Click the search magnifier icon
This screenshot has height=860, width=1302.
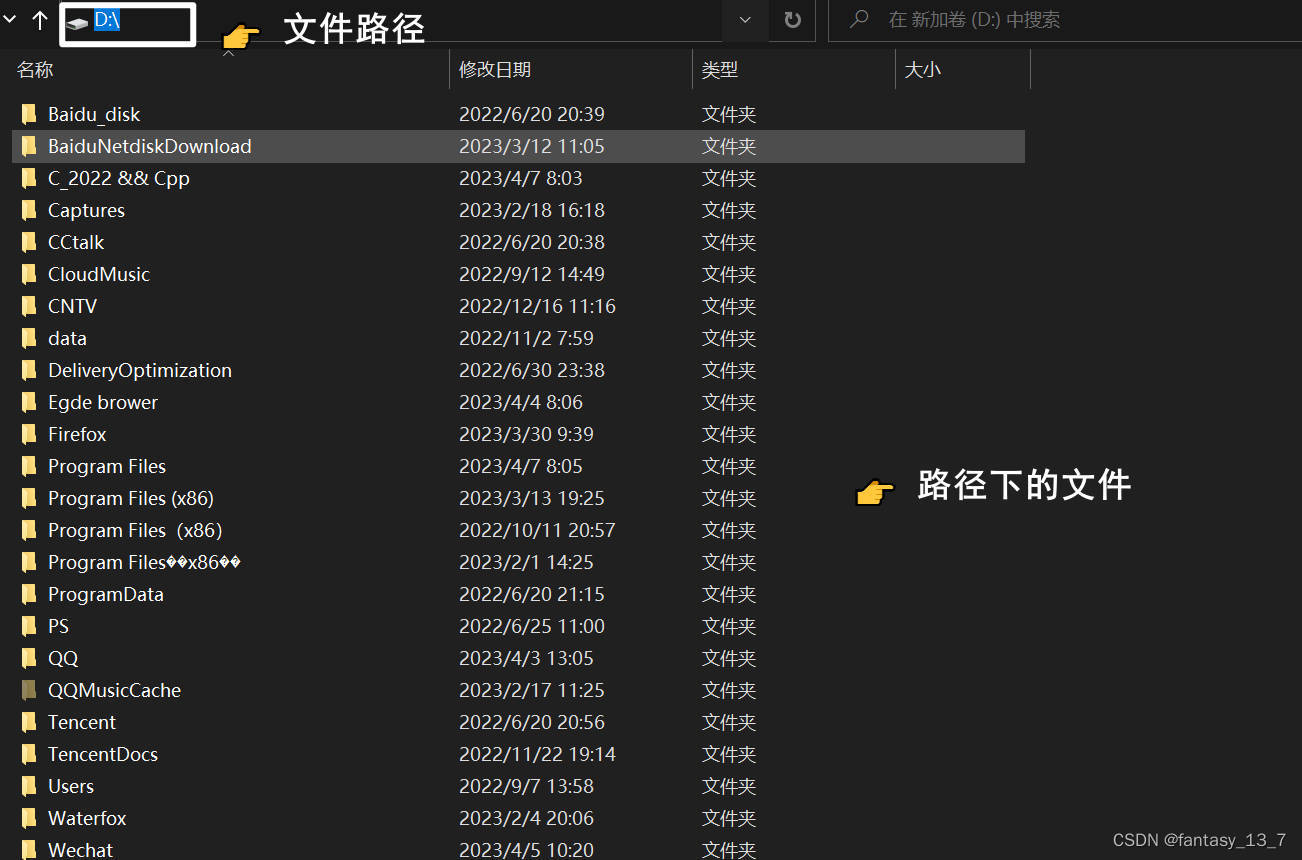(x=858, y=20)
